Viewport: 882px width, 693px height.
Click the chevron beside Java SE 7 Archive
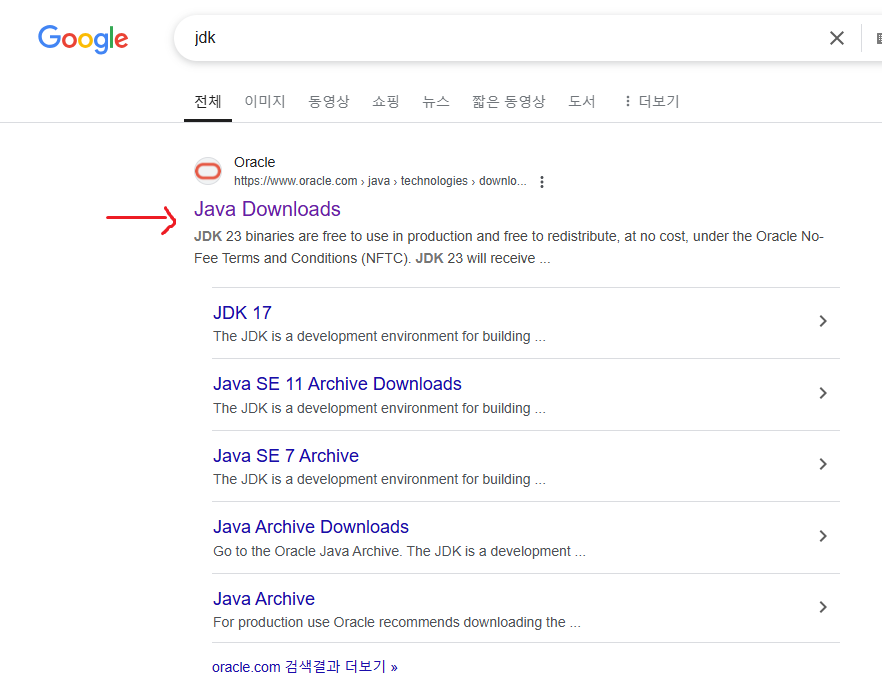tap(823, 464)
